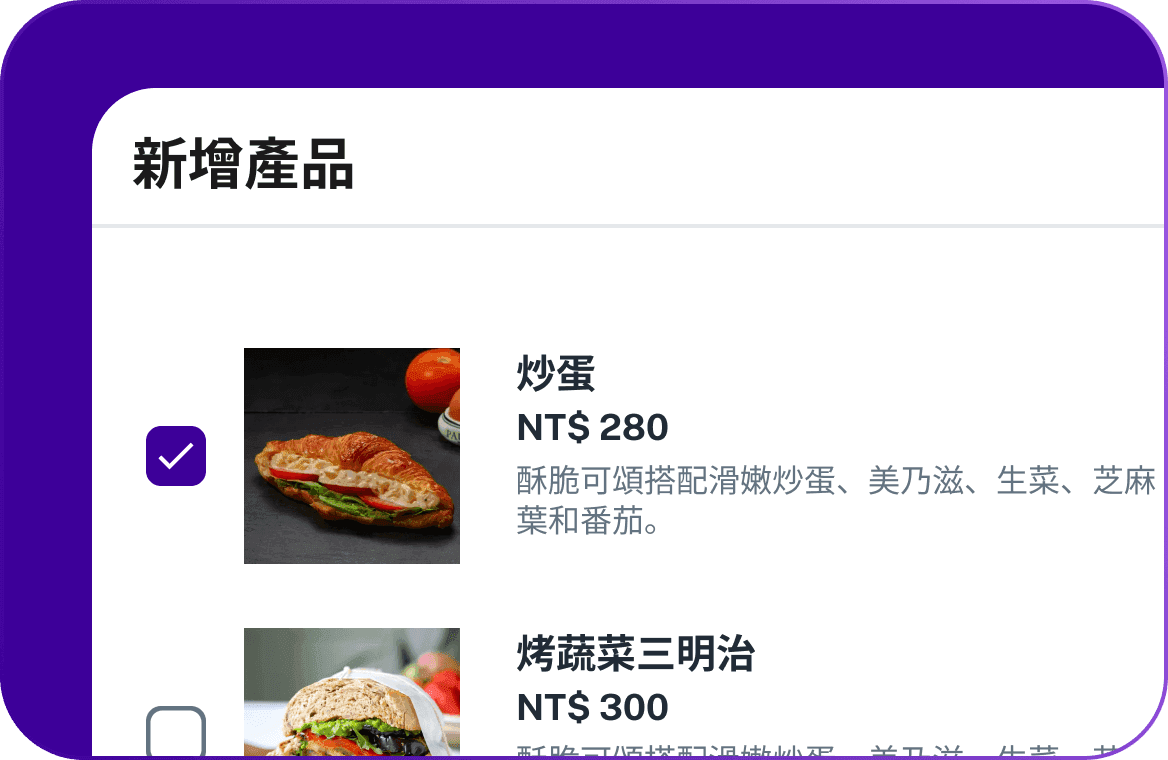Click the divider line below 新增產品
1168x760 pixels.
(x=629, y=226)
